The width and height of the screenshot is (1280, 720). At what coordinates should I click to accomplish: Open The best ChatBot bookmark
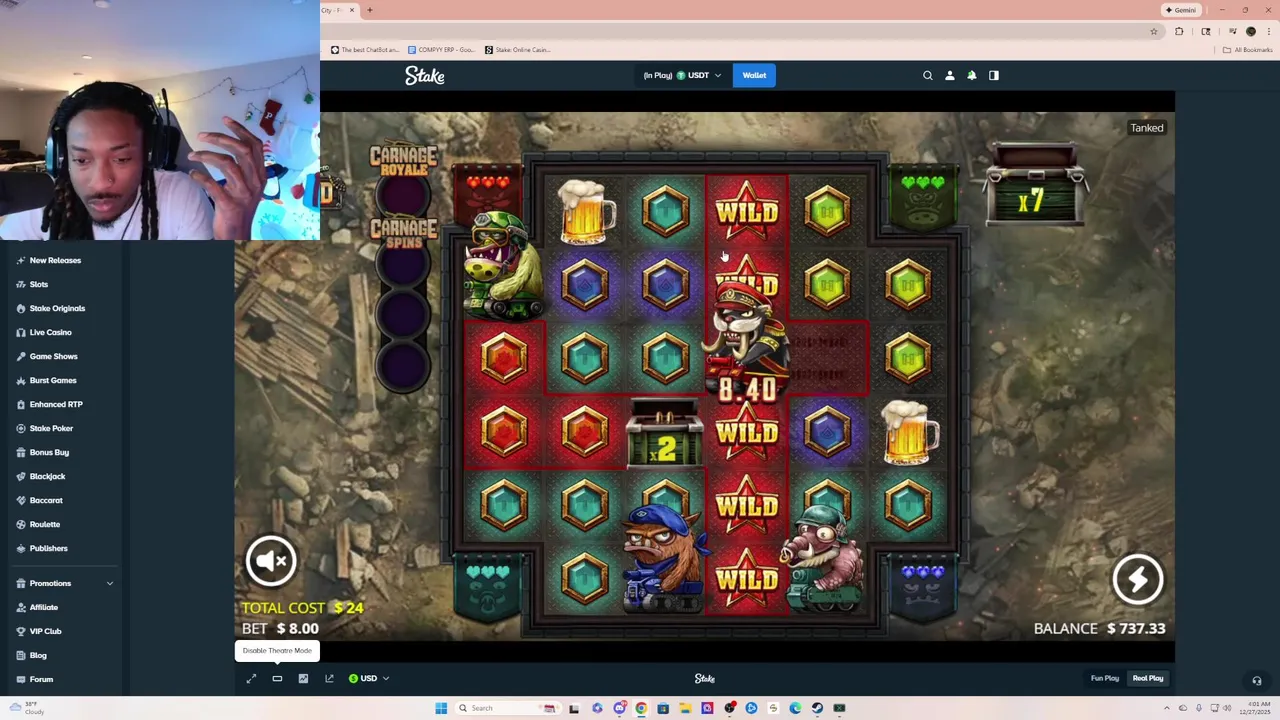click(364, 50)
